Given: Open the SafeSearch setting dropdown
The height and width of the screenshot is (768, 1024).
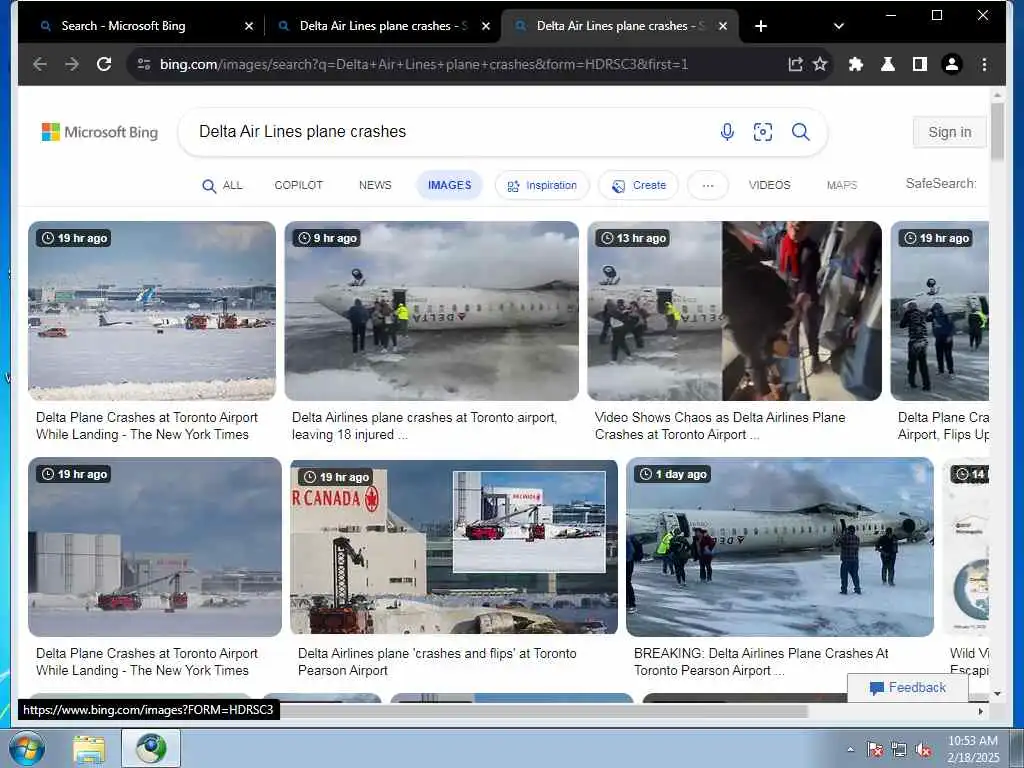Looking at the screenshot, I should pyautogui.click(x=940, y=184).
